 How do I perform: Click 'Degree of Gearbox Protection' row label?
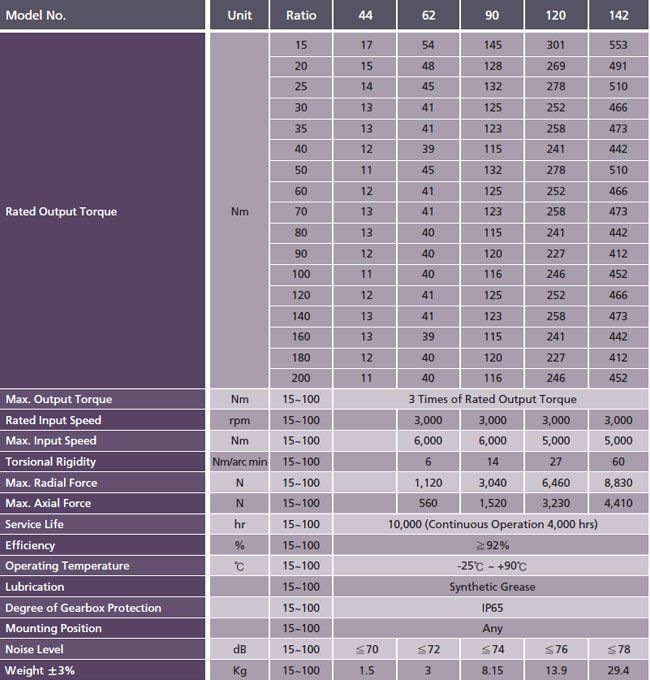pos(102,608)
